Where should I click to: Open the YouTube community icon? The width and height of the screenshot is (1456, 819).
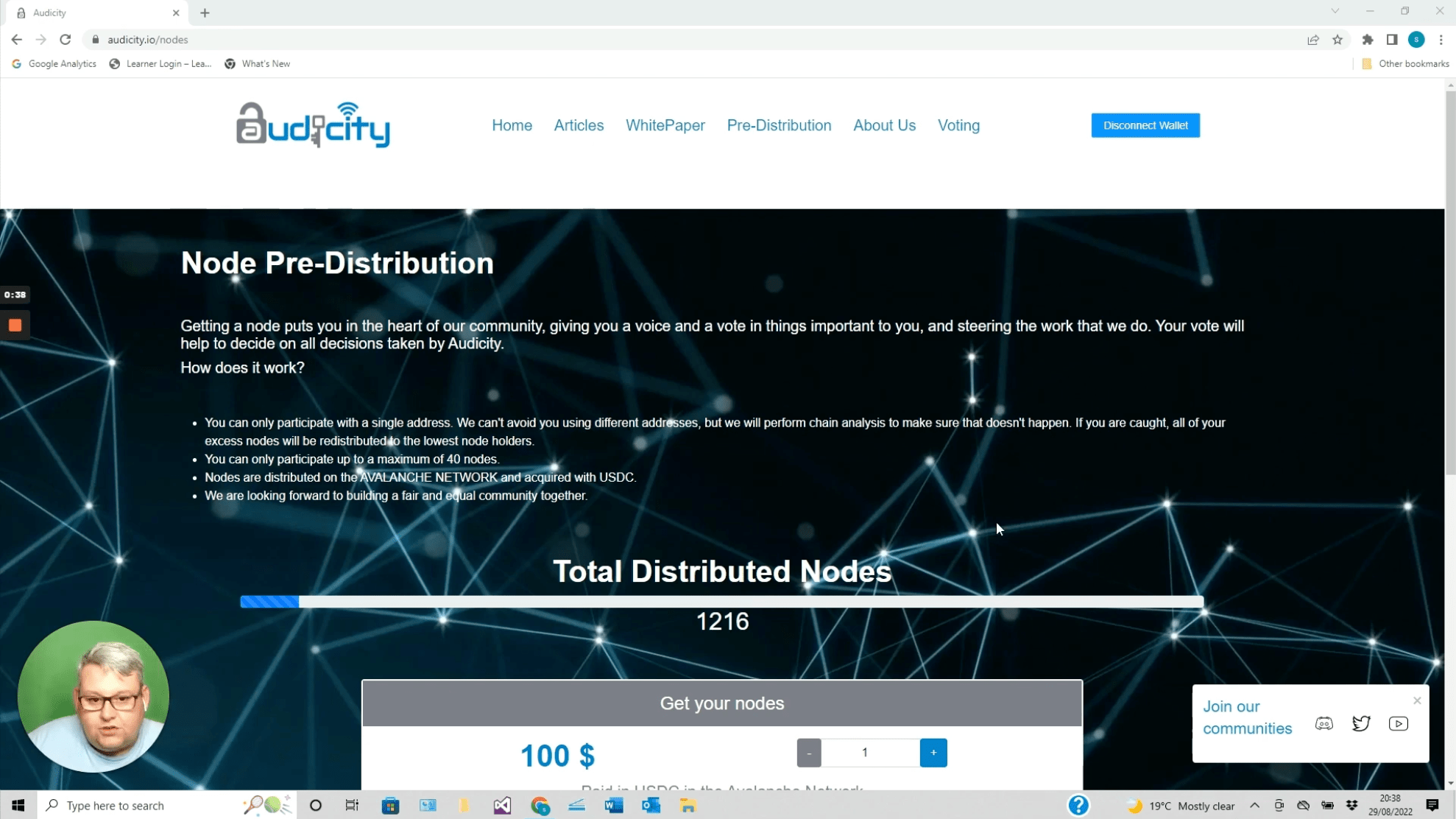tap(1398, 723)
